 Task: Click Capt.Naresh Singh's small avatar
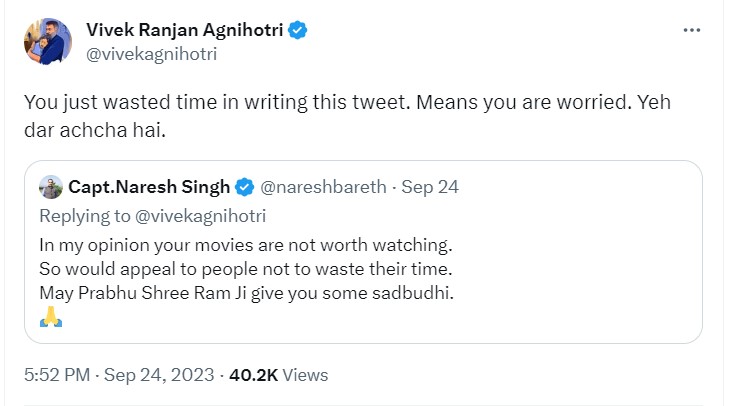pos(51,186)
